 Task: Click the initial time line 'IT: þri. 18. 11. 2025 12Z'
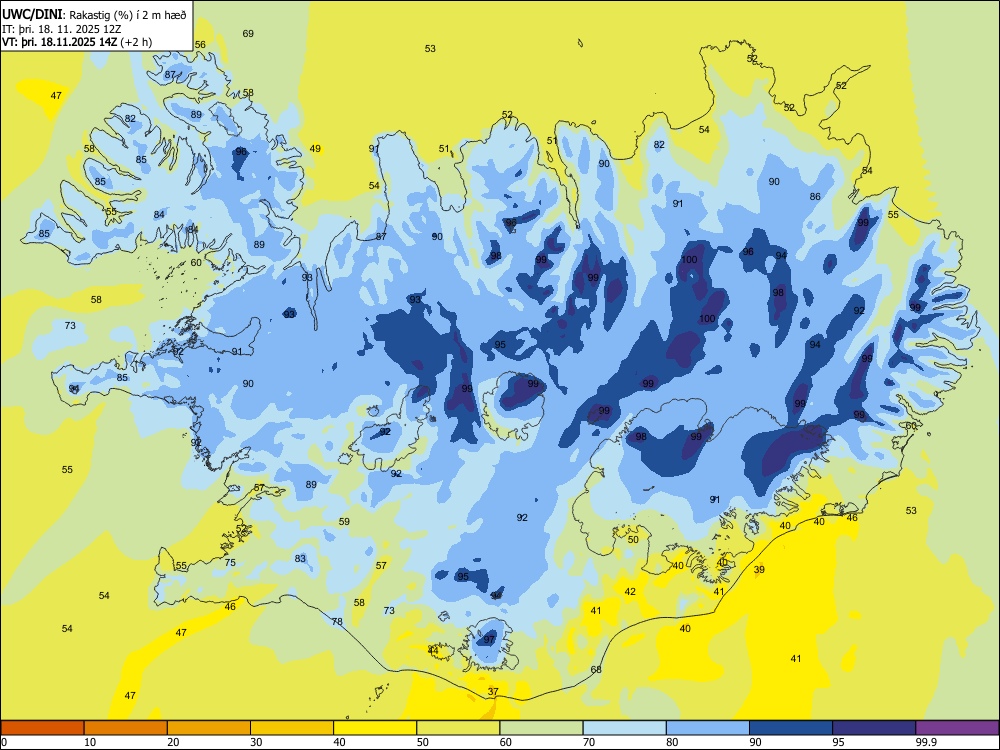[62, 29]
